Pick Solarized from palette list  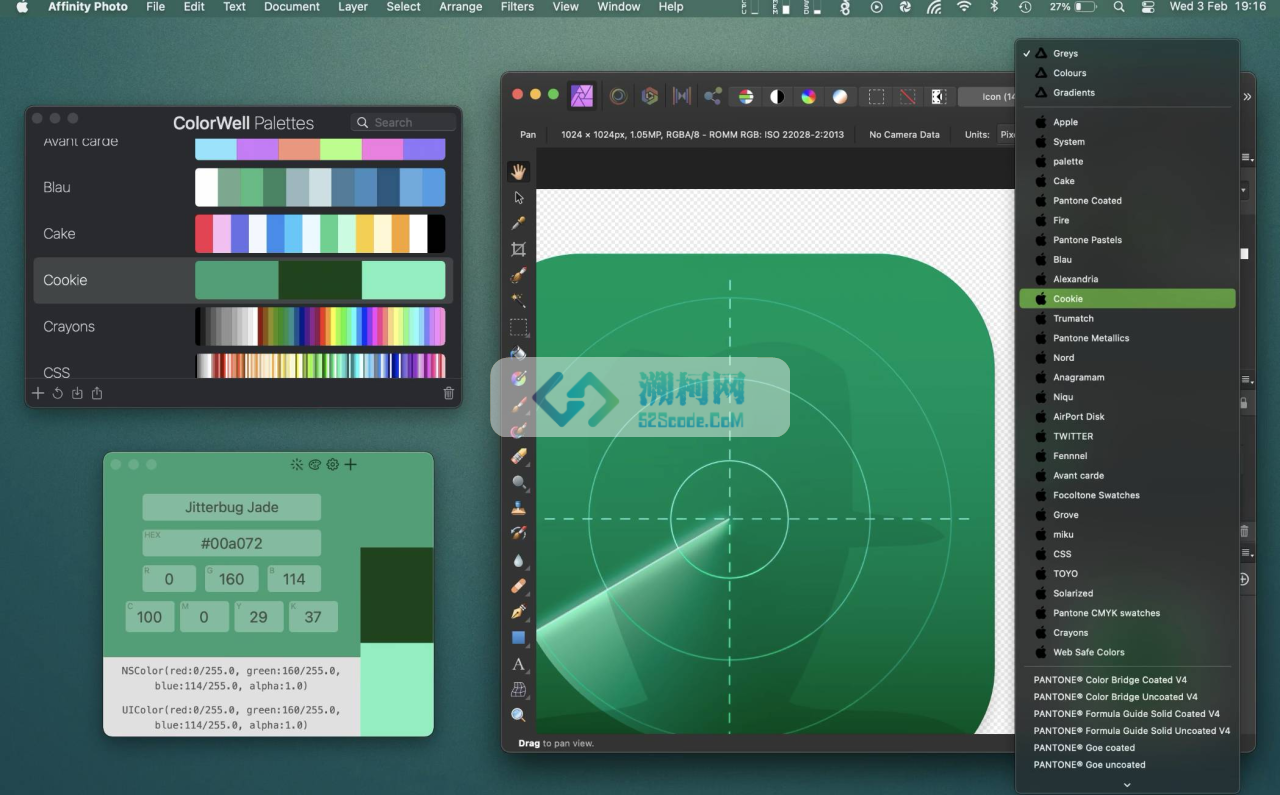point(1127,593)
